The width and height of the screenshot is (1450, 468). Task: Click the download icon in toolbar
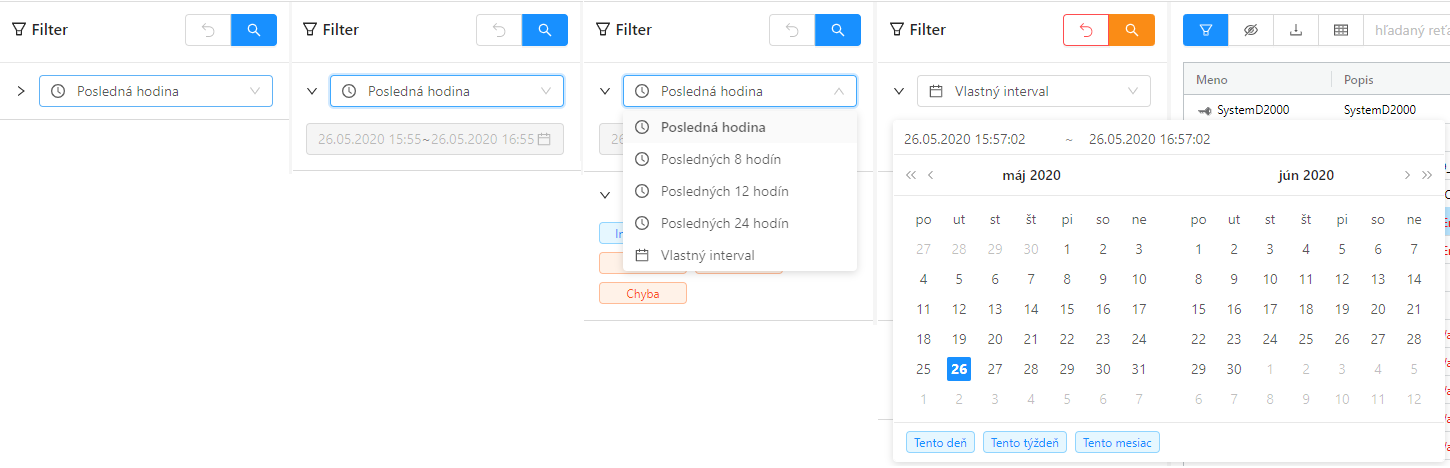[1296, 30]
